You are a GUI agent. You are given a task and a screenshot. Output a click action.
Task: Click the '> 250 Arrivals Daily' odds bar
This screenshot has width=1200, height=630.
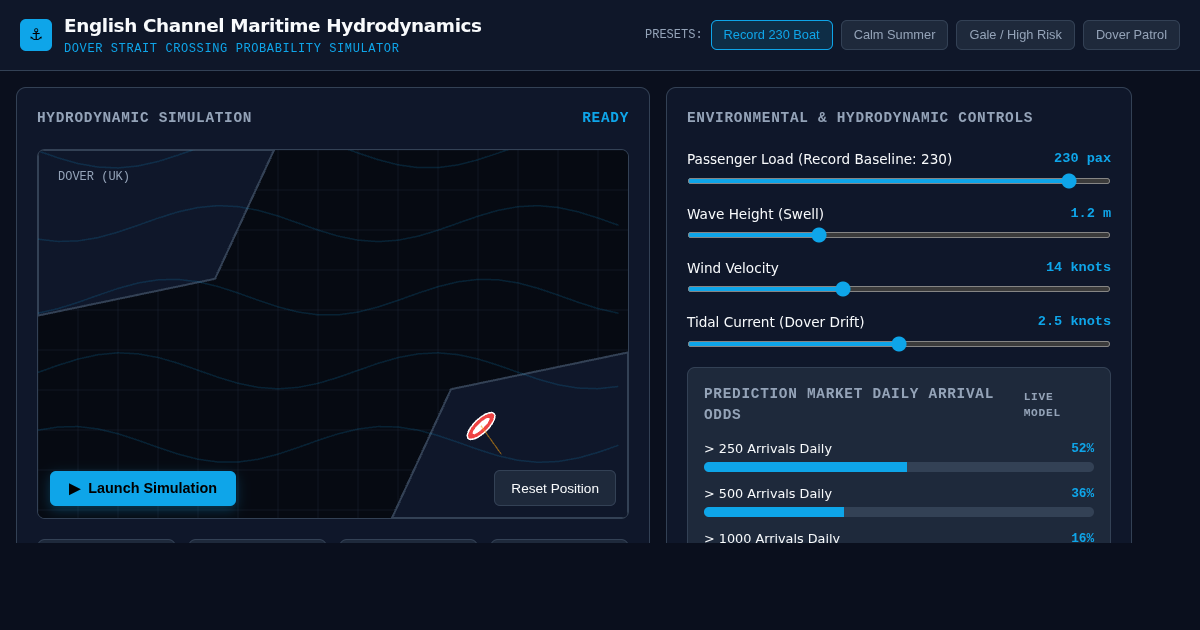click(899, 467)
